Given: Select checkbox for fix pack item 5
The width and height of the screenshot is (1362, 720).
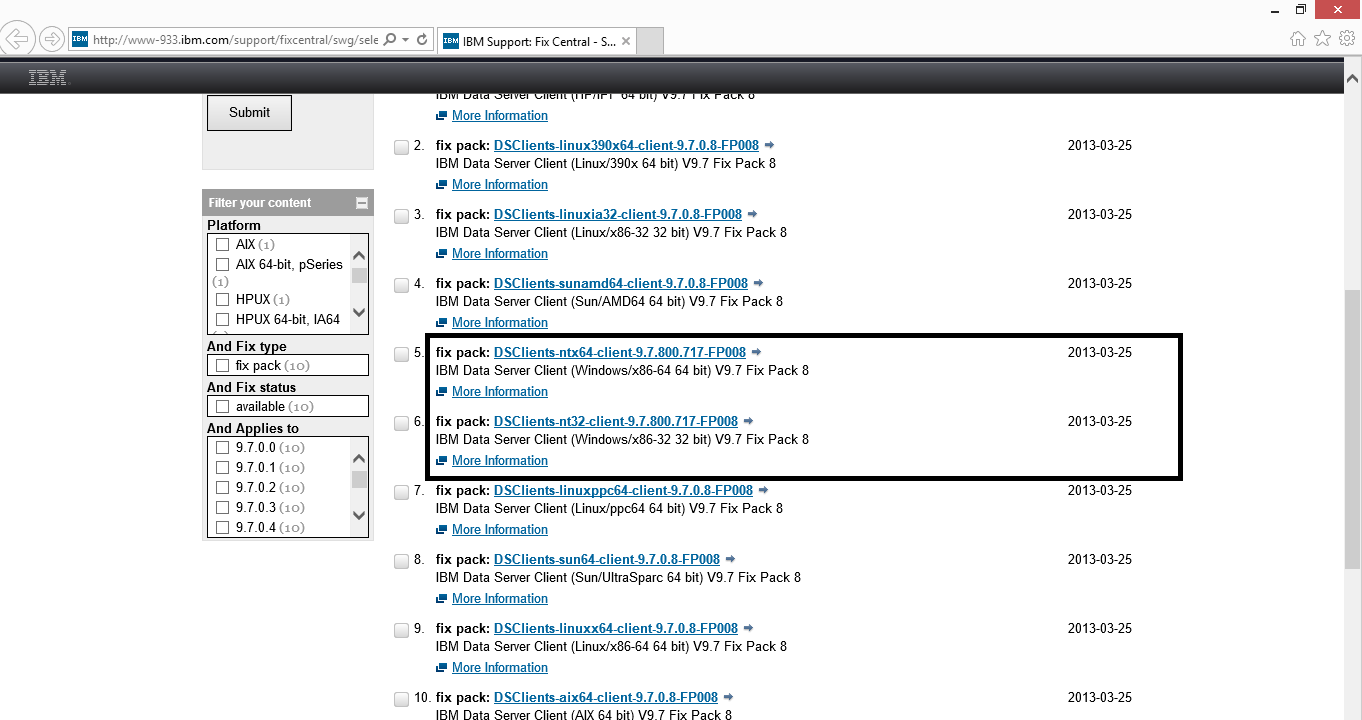Looking at the screenshot, I should coord(401,354).
